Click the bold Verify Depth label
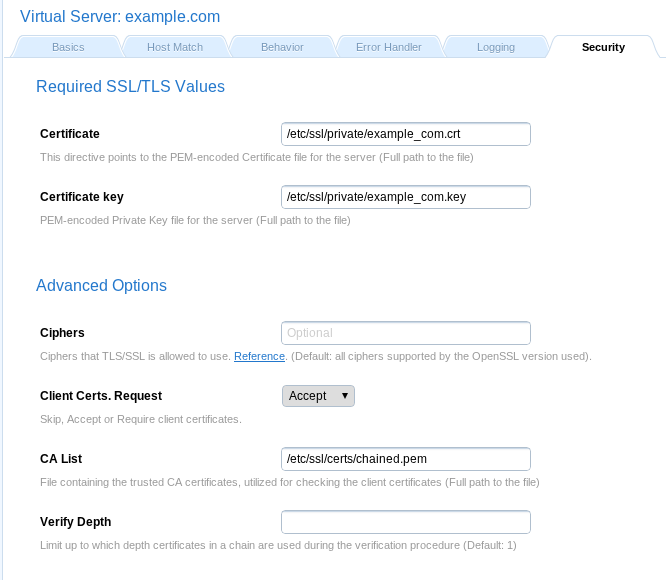666x580 pixels. (75, 522)
